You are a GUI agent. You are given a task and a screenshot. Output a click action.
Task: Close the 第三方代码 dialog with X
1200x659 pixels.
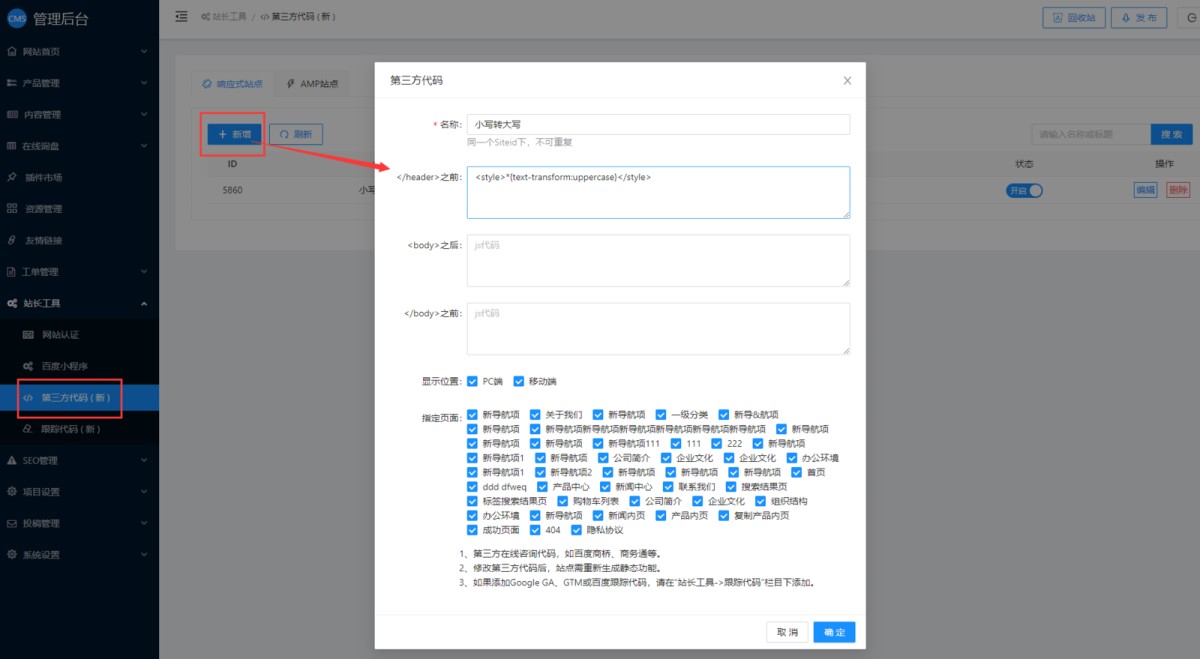847,81
